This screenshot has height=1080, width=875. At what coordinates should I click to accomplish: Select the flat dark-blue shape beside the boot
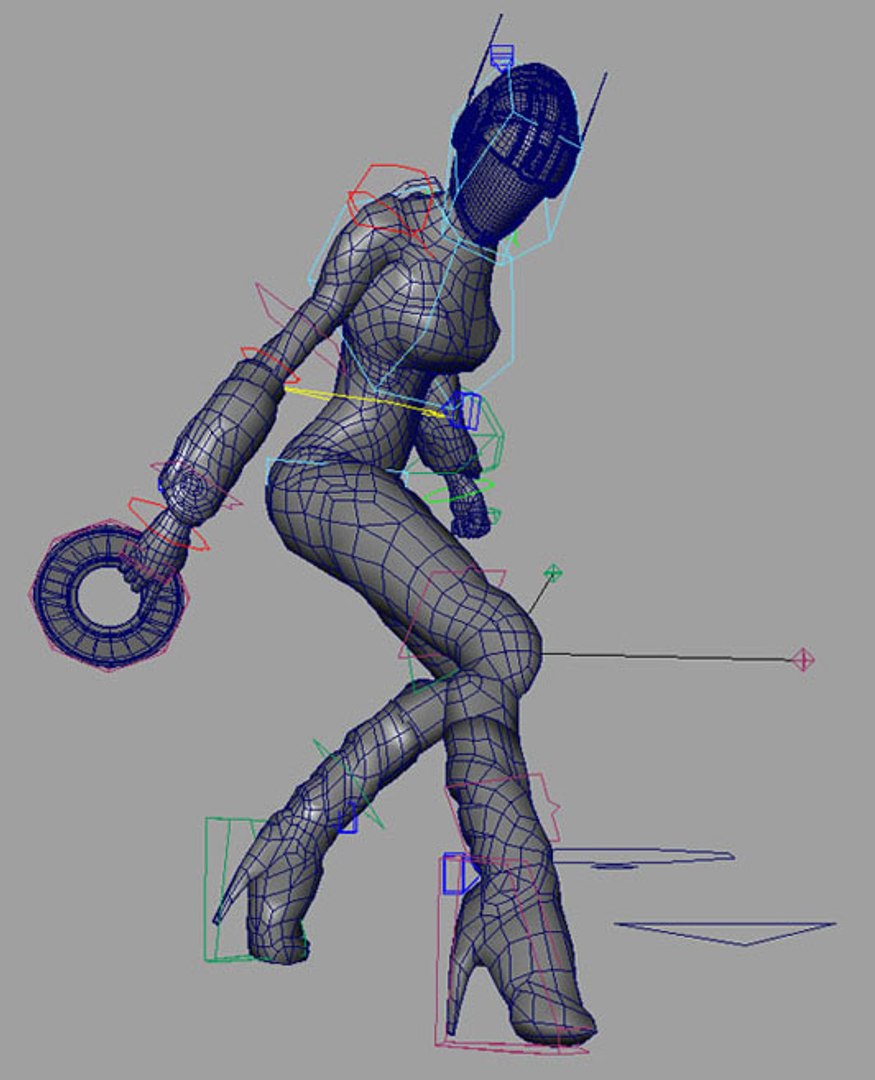click(644, 858)
